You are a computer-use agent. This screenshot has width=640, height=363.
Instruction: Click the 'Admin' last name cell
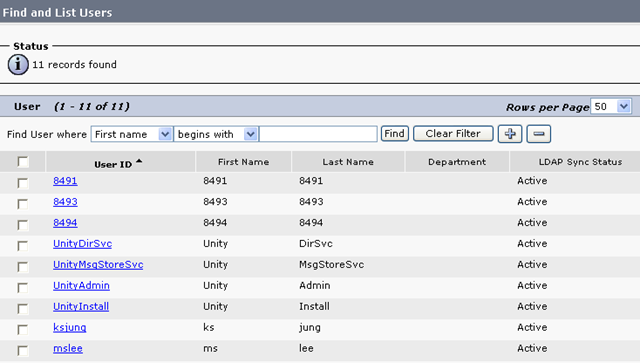pos(314,285)
